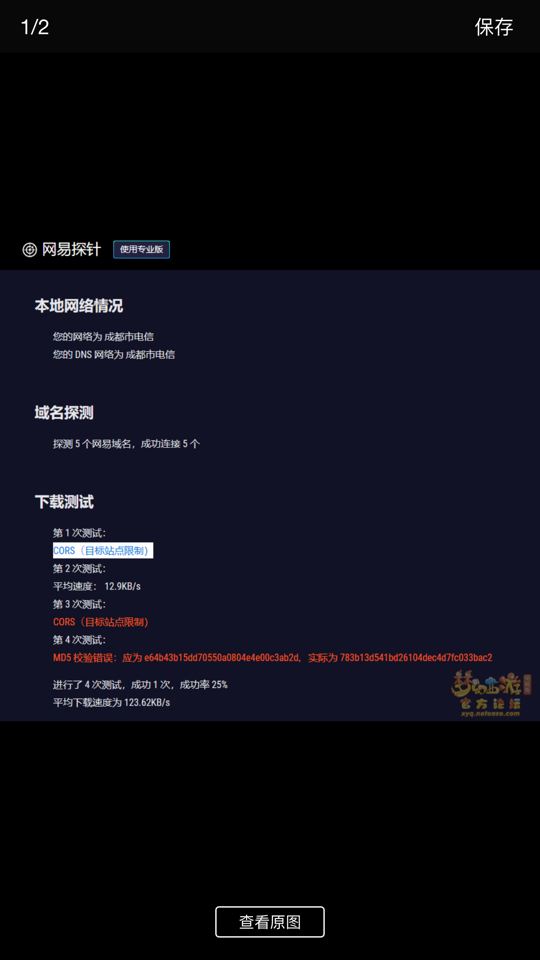The height and width of the screenshot is (960, 540).
Task: Open the original image via 查看原图
Action: [270, 921]
